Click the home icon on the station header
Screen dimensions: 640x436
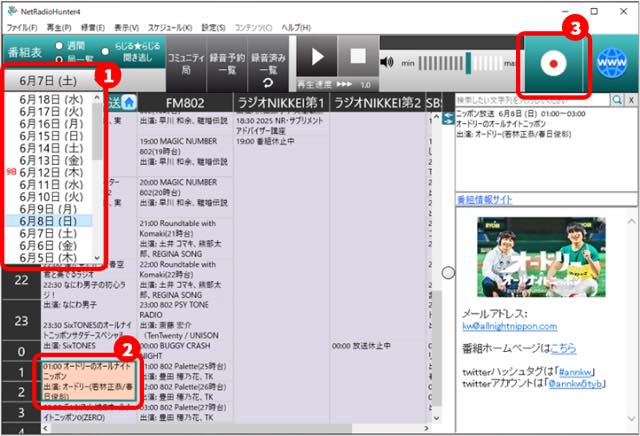pyautogui.click(x=129, y=102)
